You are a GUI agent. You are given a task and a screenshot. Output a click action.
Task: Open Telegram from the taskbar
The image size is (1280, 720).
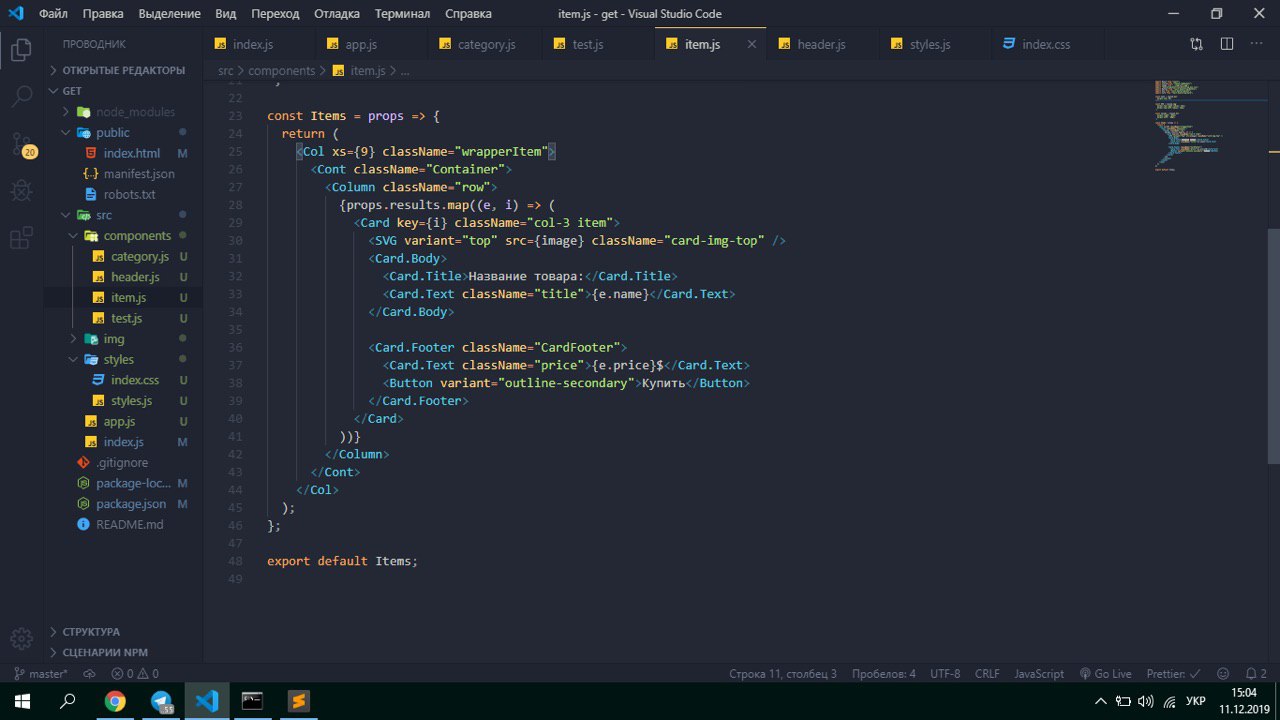pos(161,701)
